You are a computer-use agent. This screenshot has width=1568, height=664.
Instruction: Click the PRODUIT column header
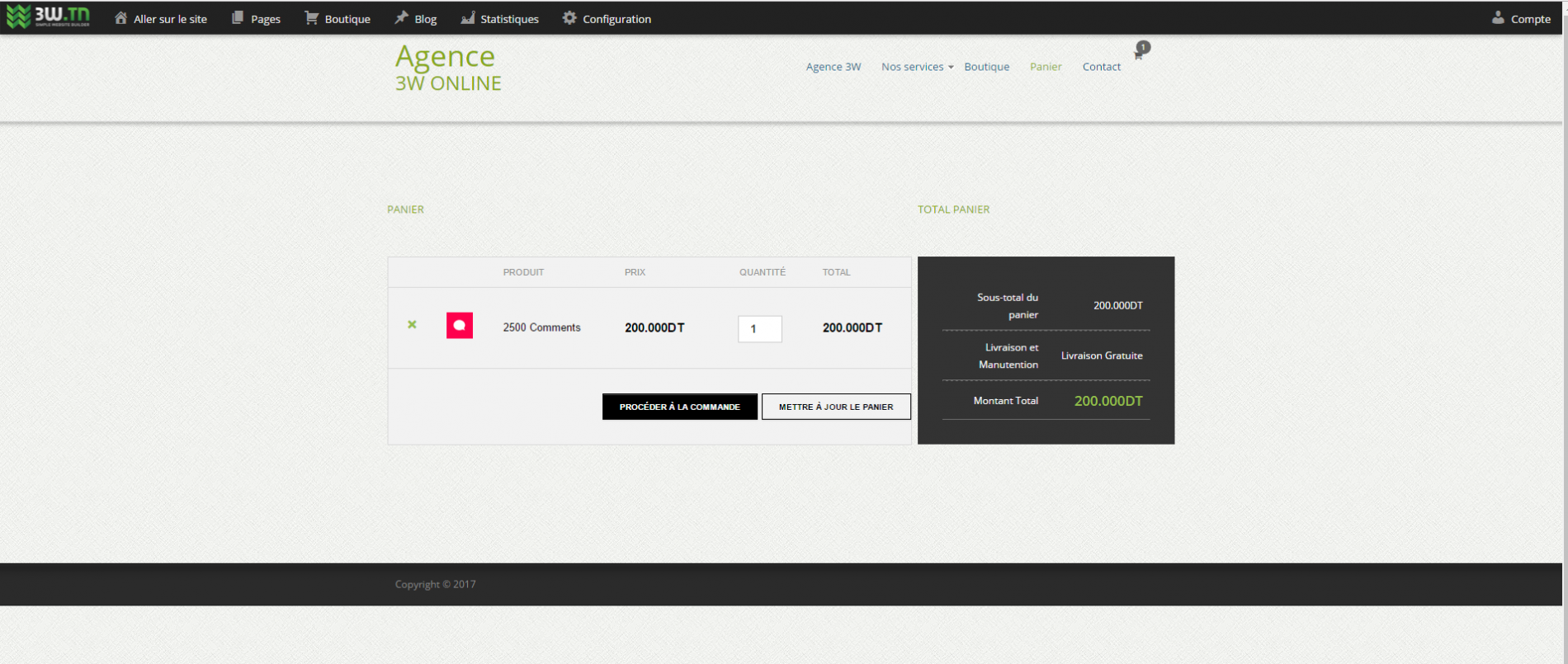(523, 272)
